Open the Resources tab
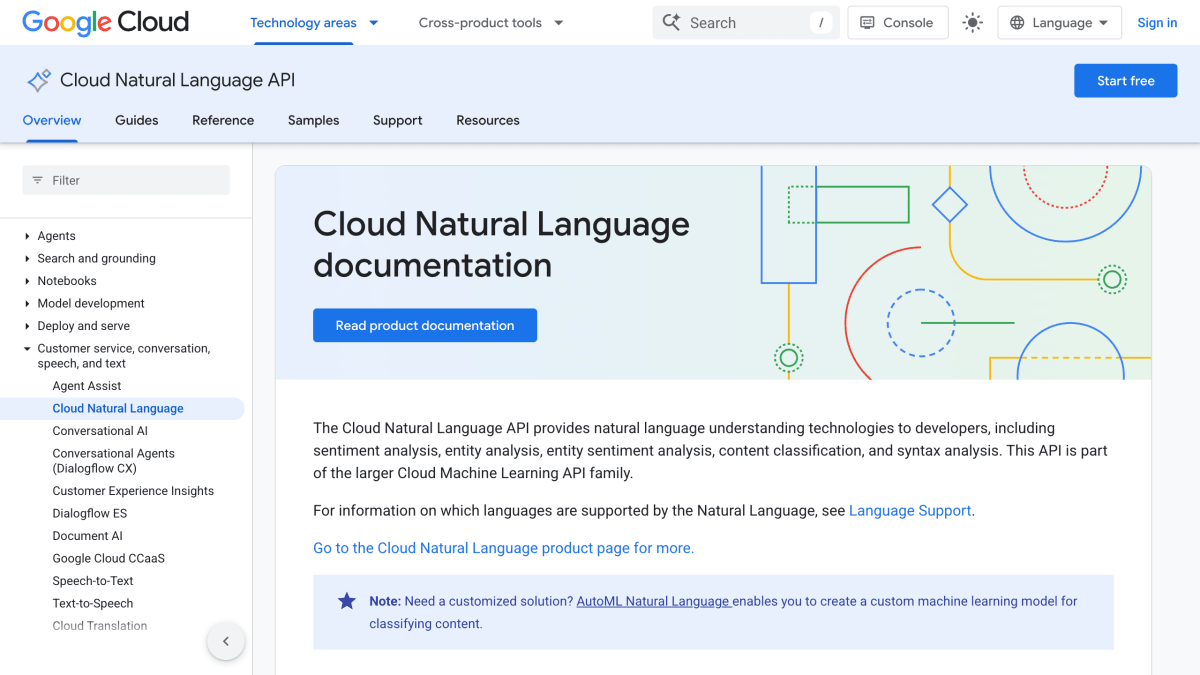Screen dimensions: 1200x675 pyautogui.click(x=488, y=120)
